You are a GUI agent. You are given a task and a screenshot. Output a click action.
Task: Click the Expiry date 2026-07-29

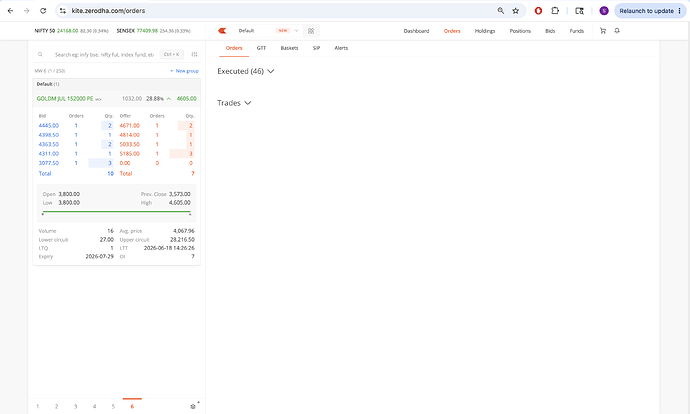[x=99, y=256]
